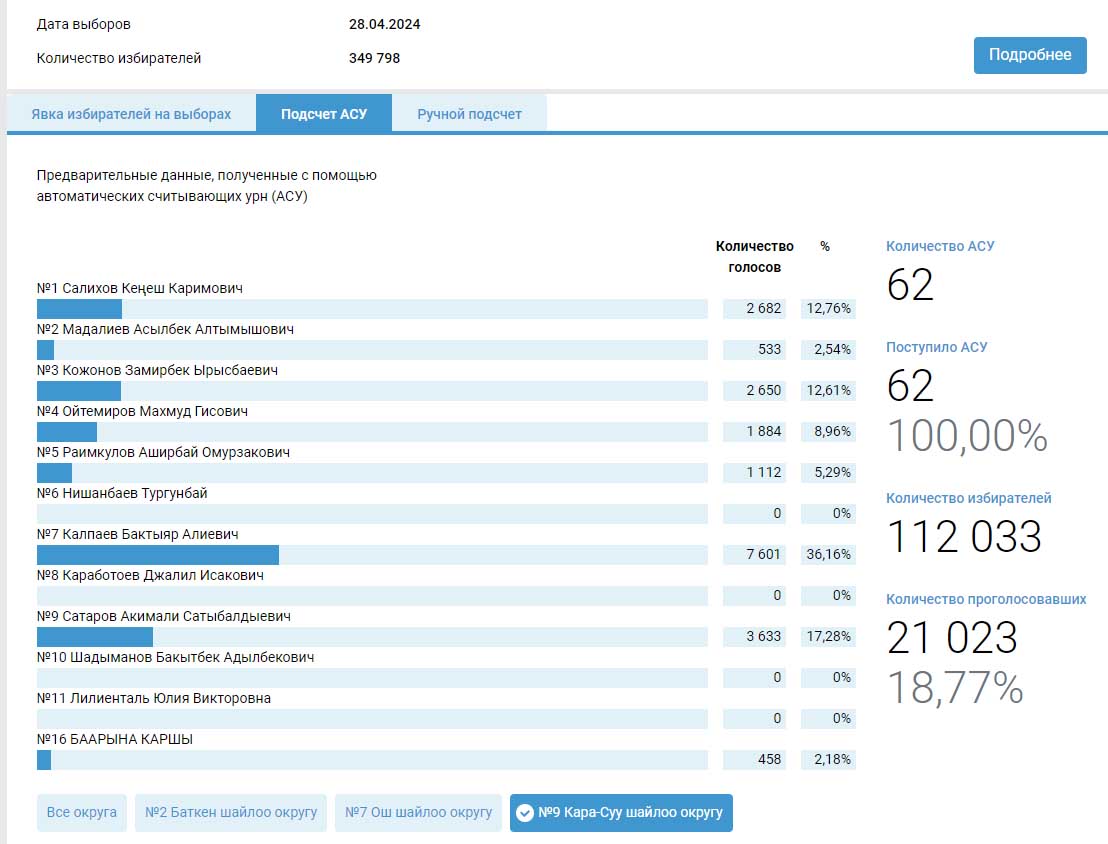Click checkmark icon in Кара-Суу button
The height and width of the screenshot is (844, 1108).
pyautogui.click(x=524, y=813)
